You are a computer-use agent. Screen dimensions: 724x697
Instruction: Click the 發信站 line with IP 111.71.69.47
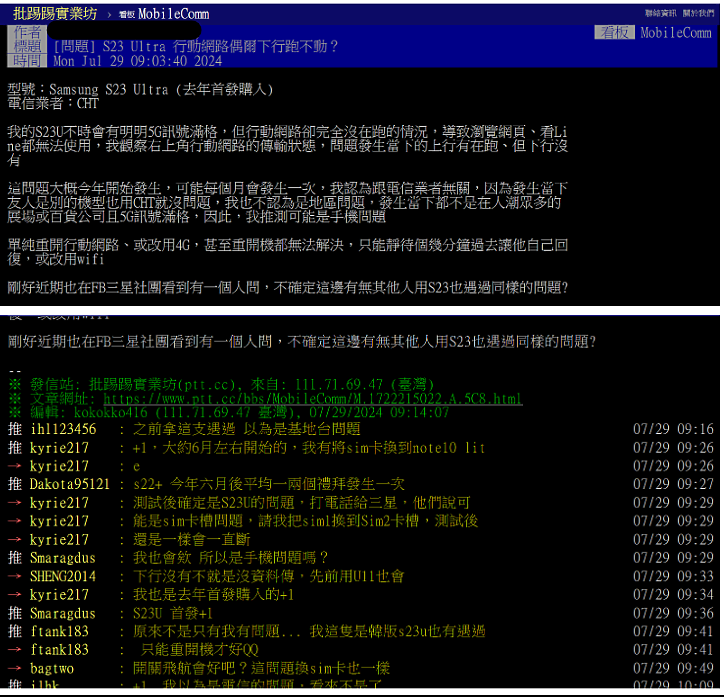coord(222,385)
